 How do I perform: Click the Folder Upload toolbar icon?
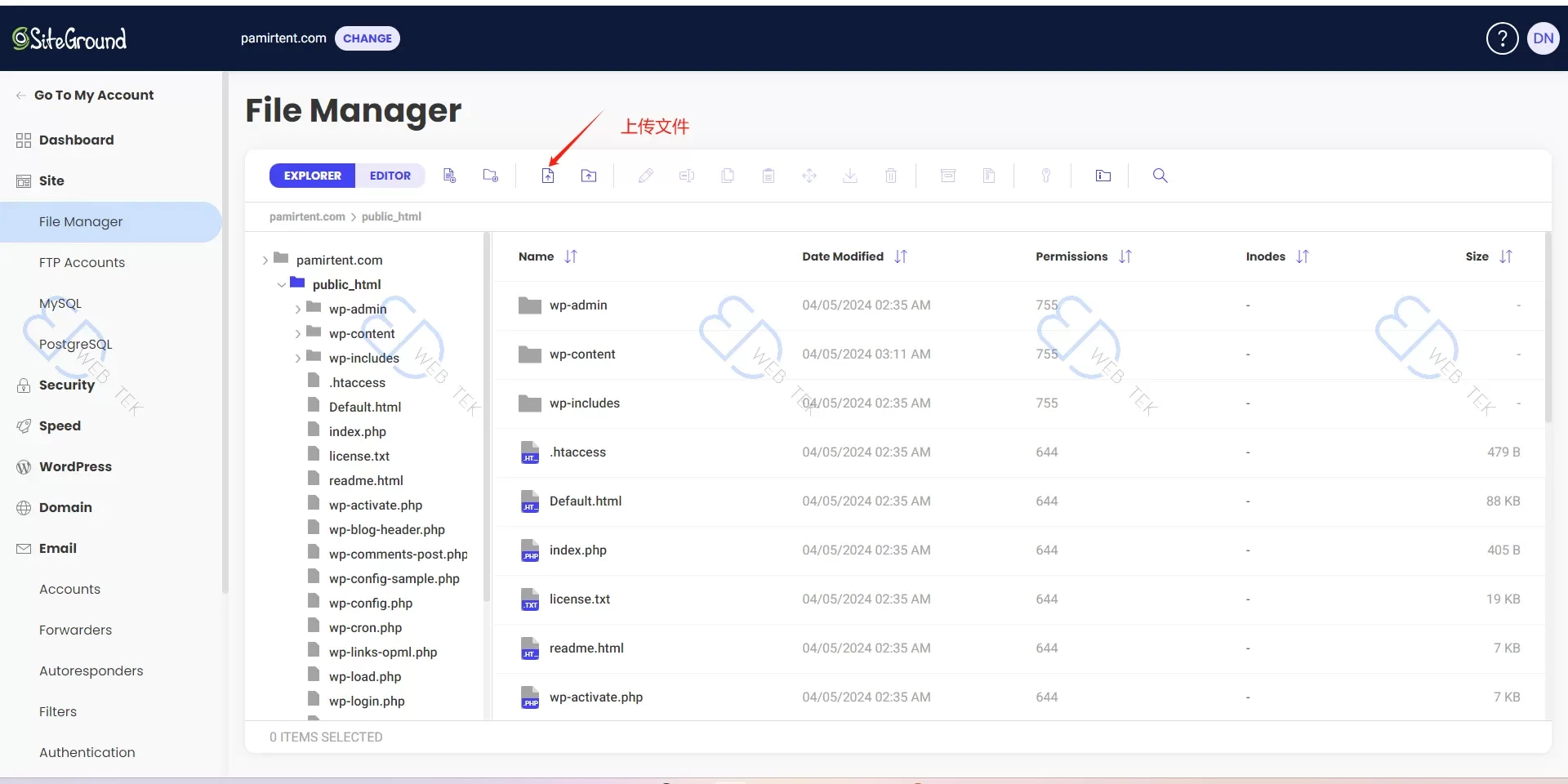(589, 176)
